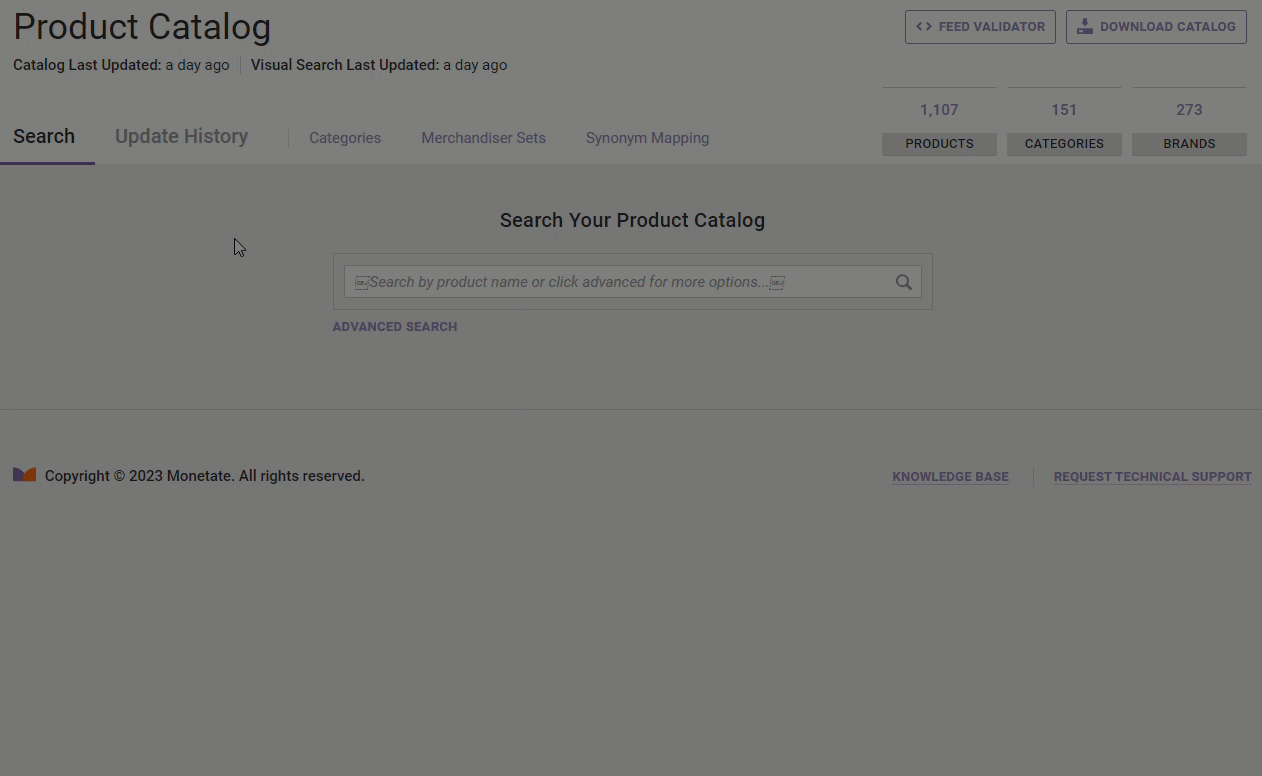This screenshot has width=1262, height=776.
Task: Open Merchandiser Sets tab
Action: click(483, 138)
